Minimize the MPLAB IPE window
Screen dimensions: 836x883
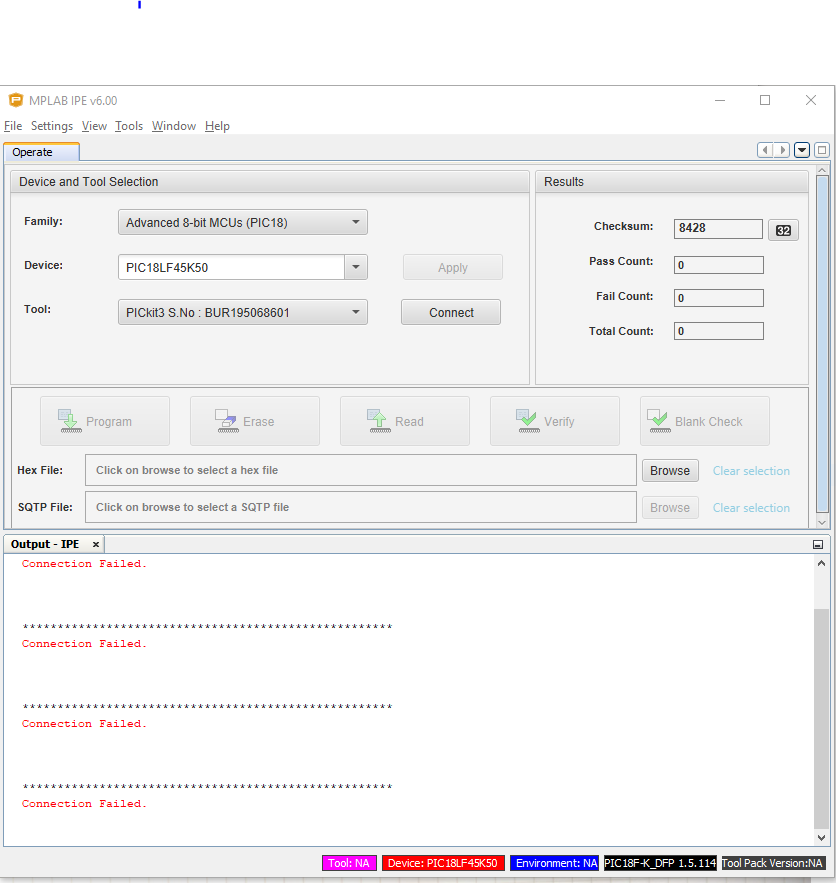(720, 100)
